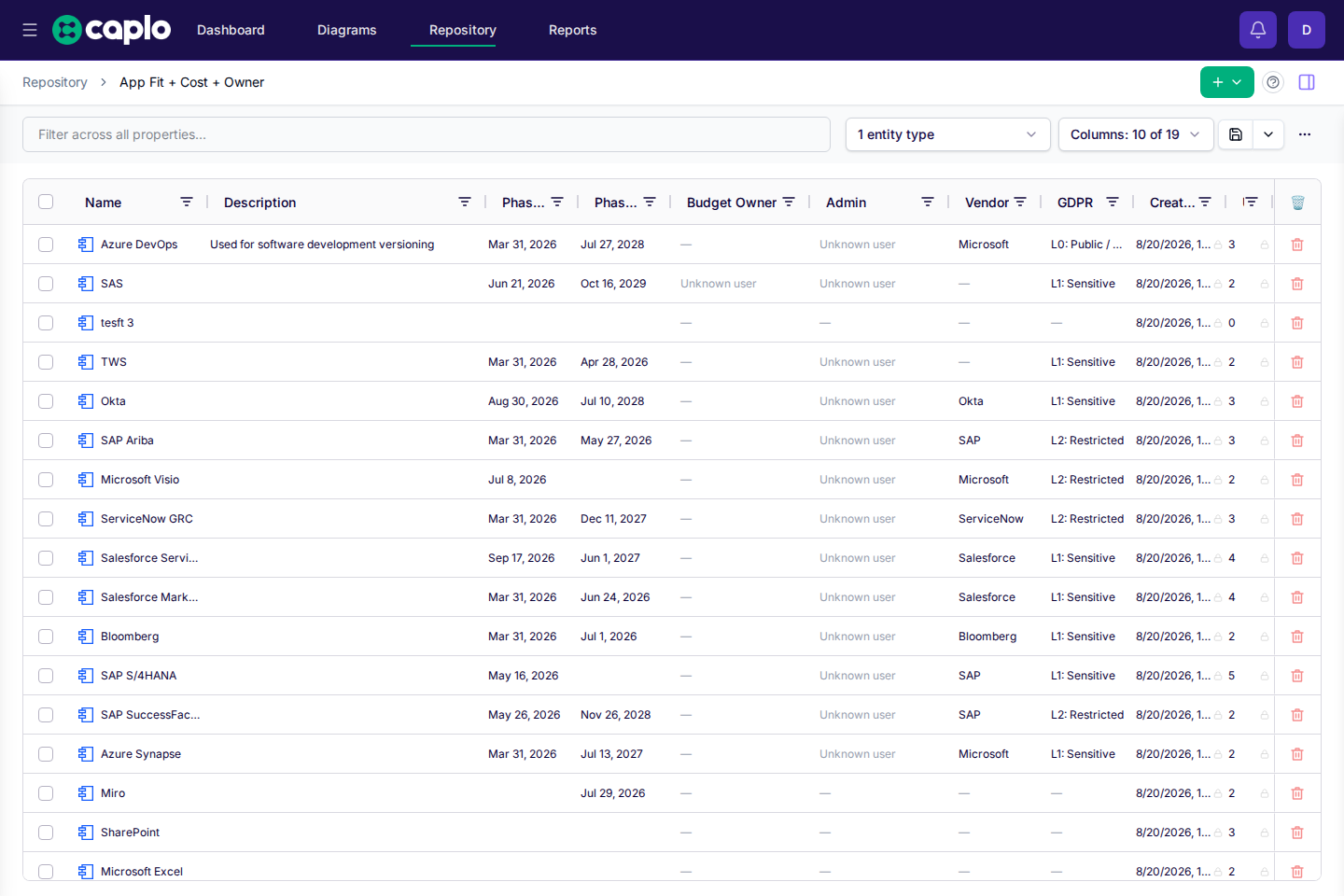This screenshot has width=1344, height=896.
Task: Delete the SAS row
Action: pyautogui.click(x=1297, y=284)
